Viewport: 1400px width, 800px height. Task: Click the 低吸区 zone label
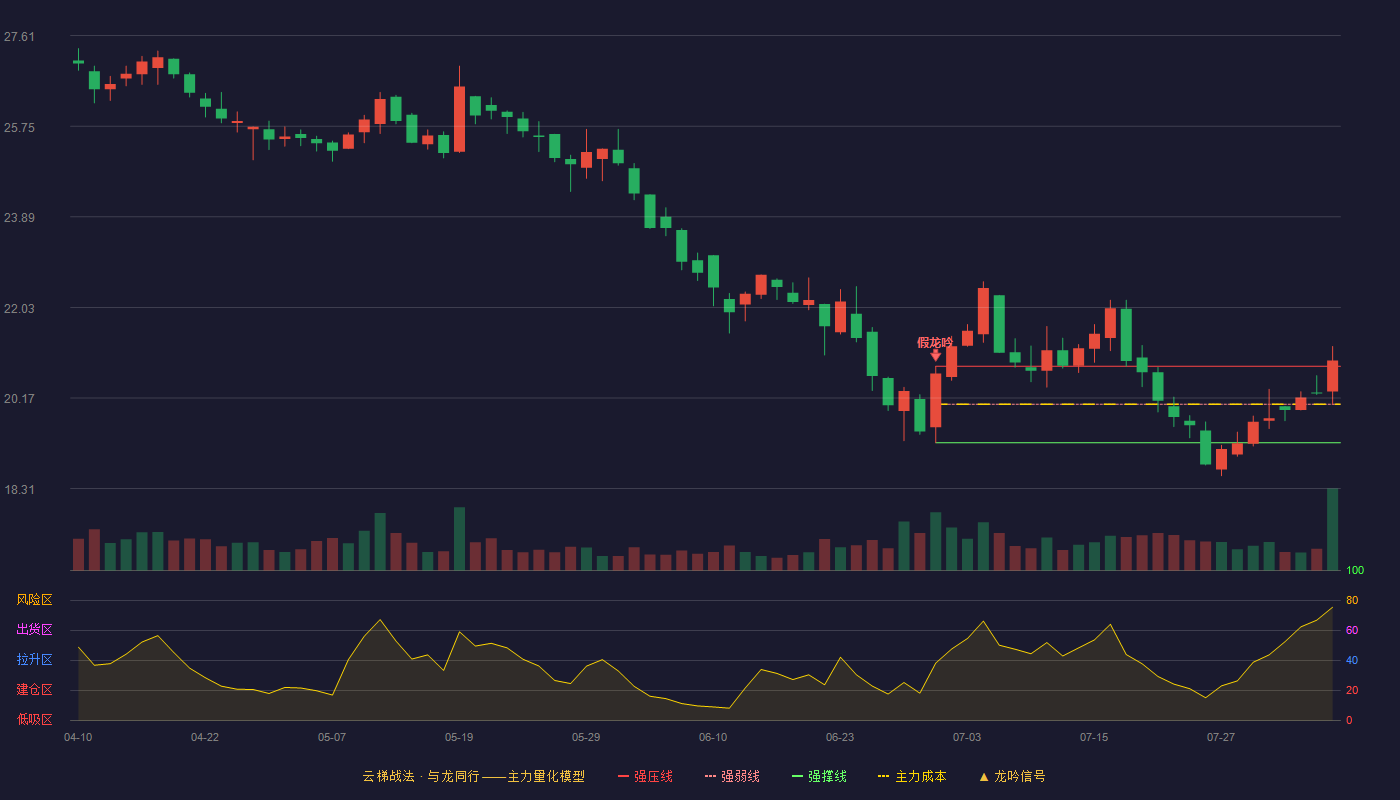(x=34, y=719)
